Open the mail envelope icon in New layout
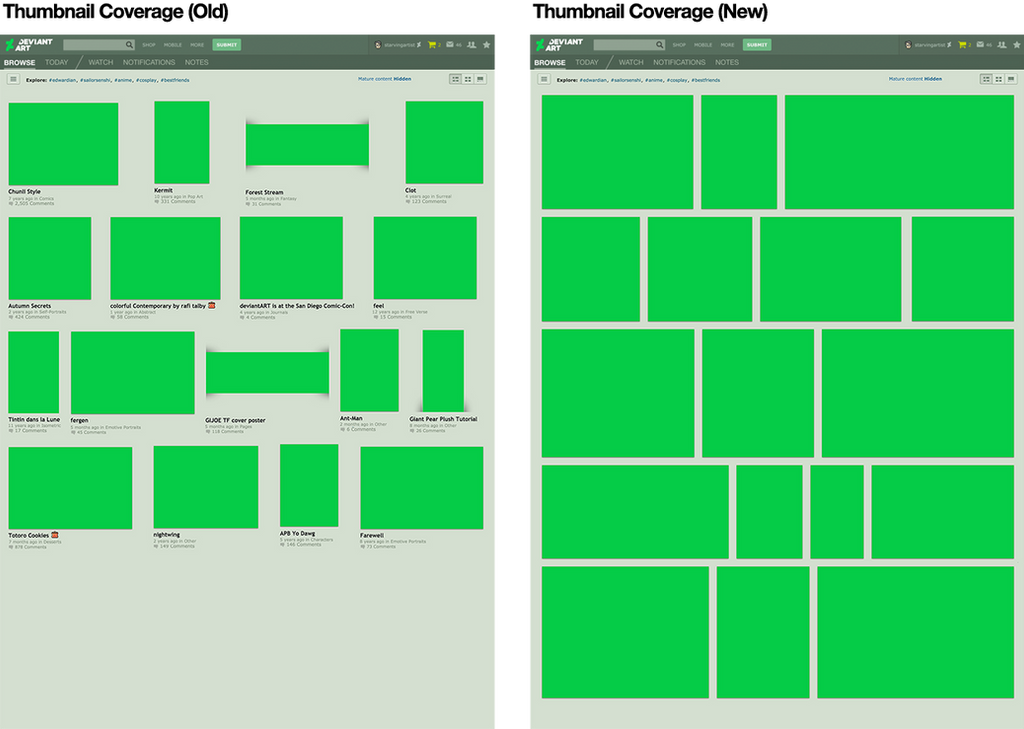The image size is (1024, 729). pyautogui.click(x=980, y=44)
